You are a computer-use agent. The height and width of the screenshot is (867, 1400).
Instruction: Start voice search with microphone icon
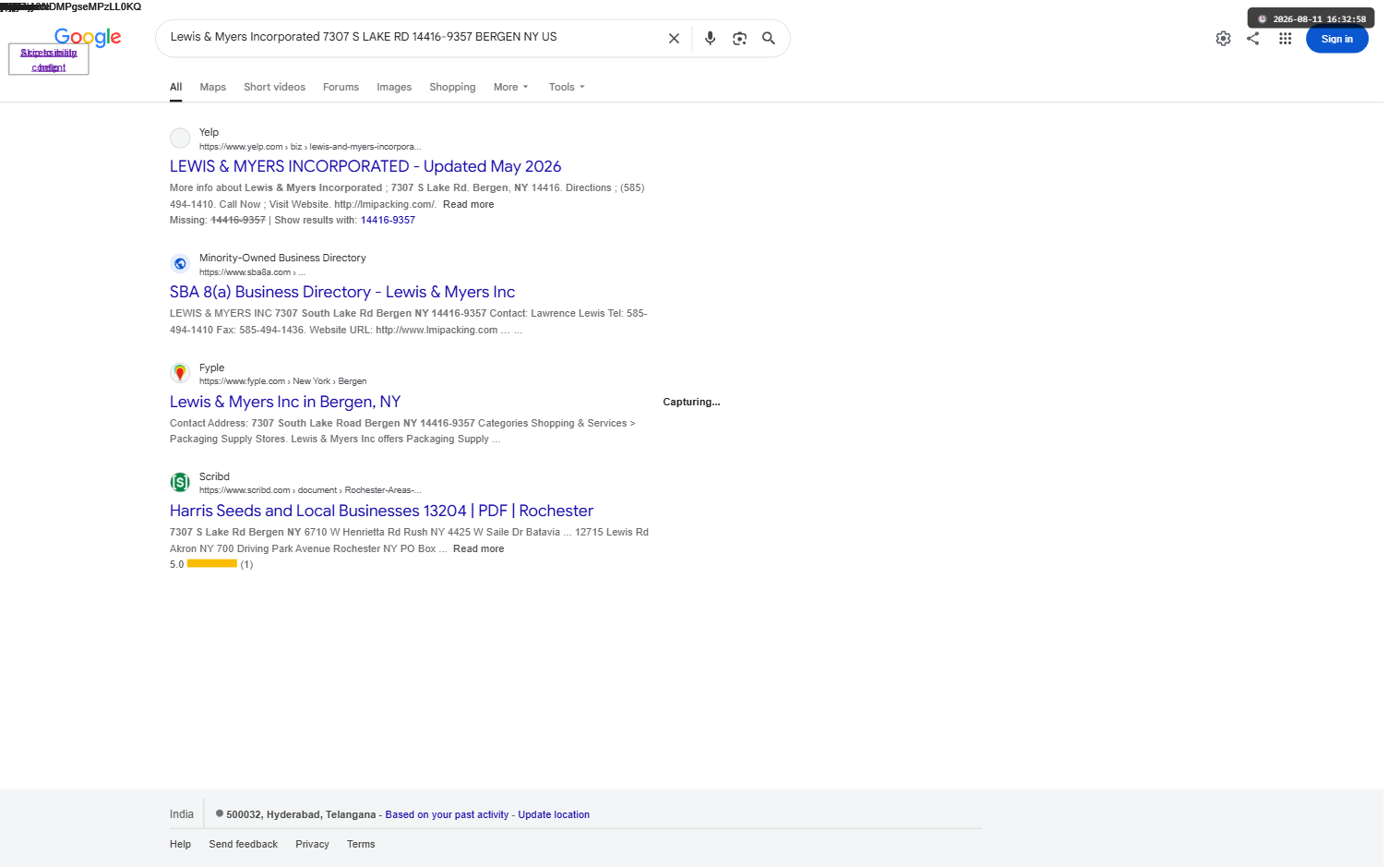point(710,38)
